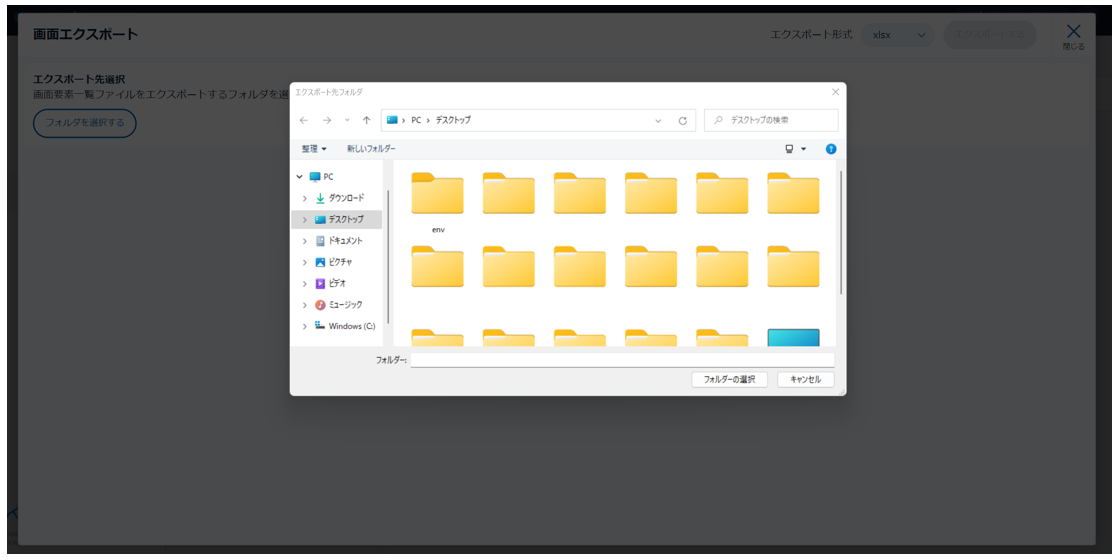Open the 整理 menu
This screenshot has height=560, width=1118.
coord(314,149)
